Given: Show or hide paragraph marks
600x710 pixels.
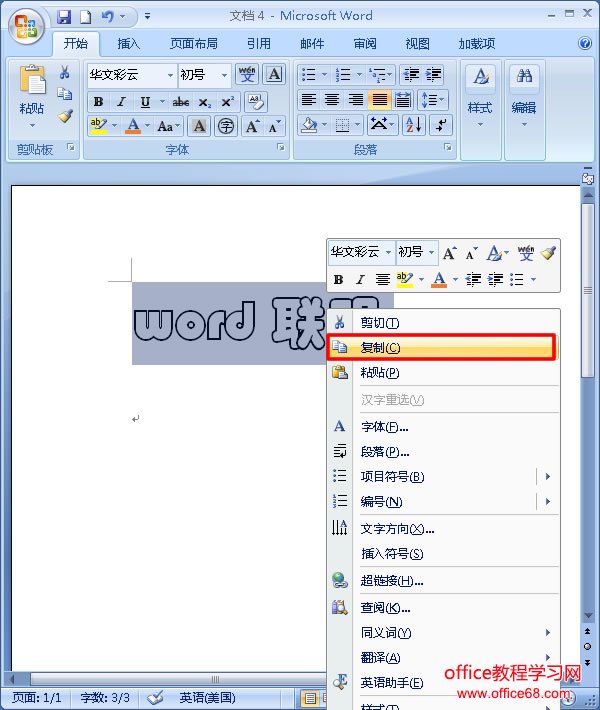Looking at the screenshot, I should click(440, 125).
